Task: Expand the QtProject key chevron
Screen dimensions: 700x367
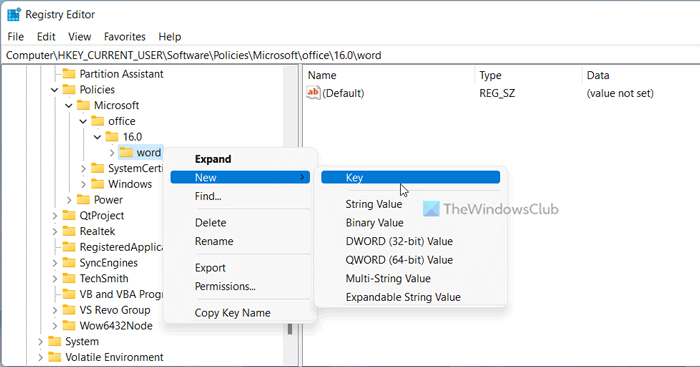Action: [55, 216]
